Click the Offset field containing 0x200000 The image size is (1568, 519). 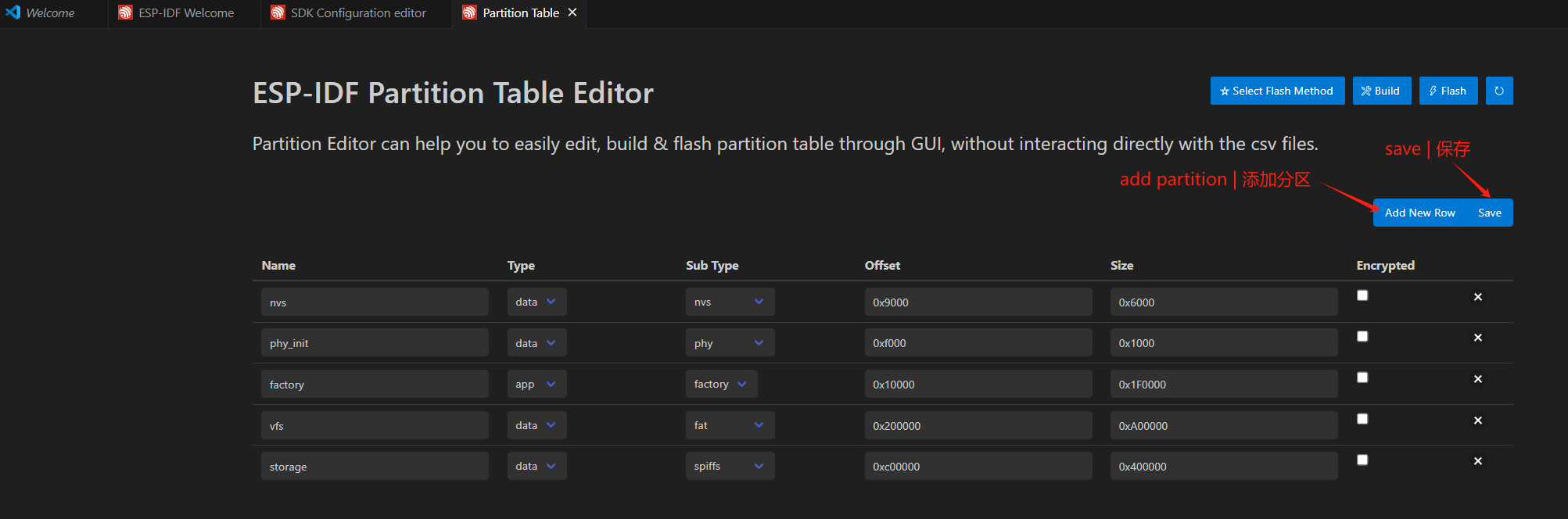[978, 426]
